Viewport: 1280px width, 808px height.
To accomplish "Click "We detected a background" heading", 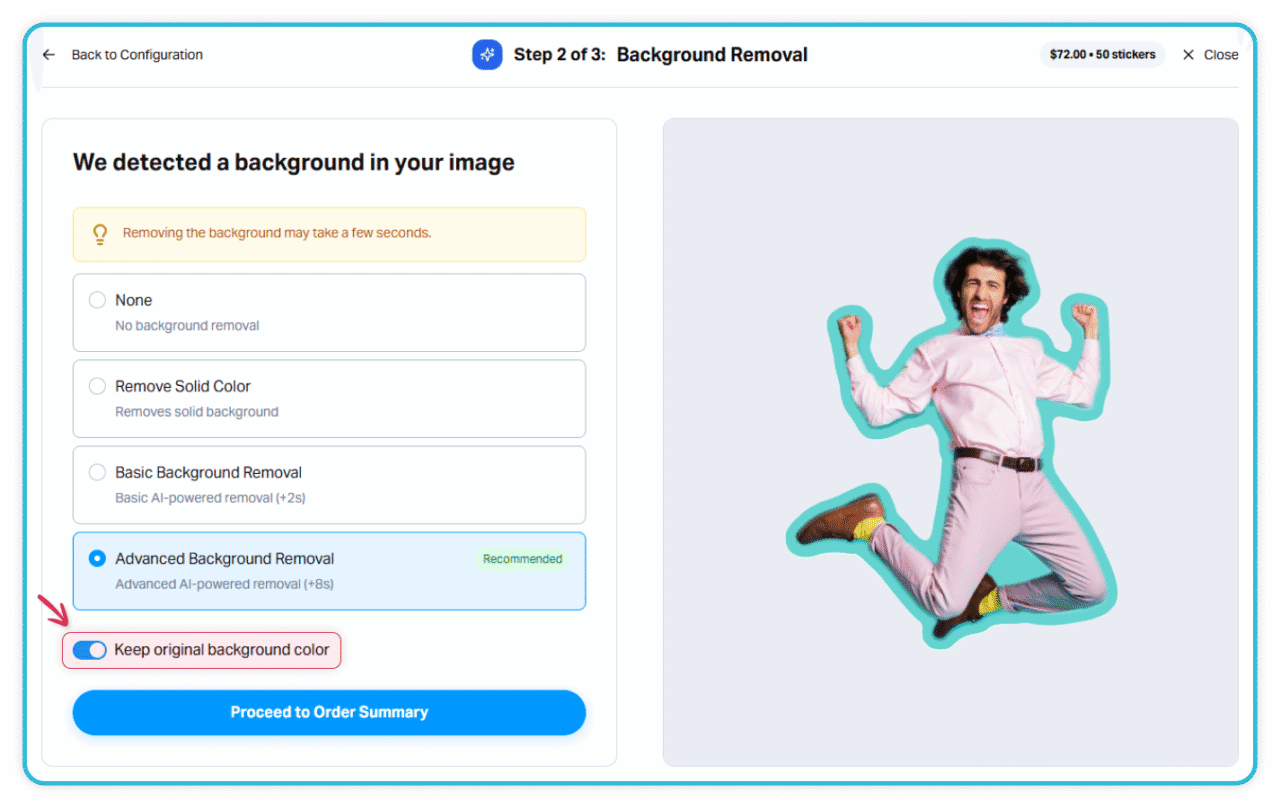I will click(x=294, y=162).
